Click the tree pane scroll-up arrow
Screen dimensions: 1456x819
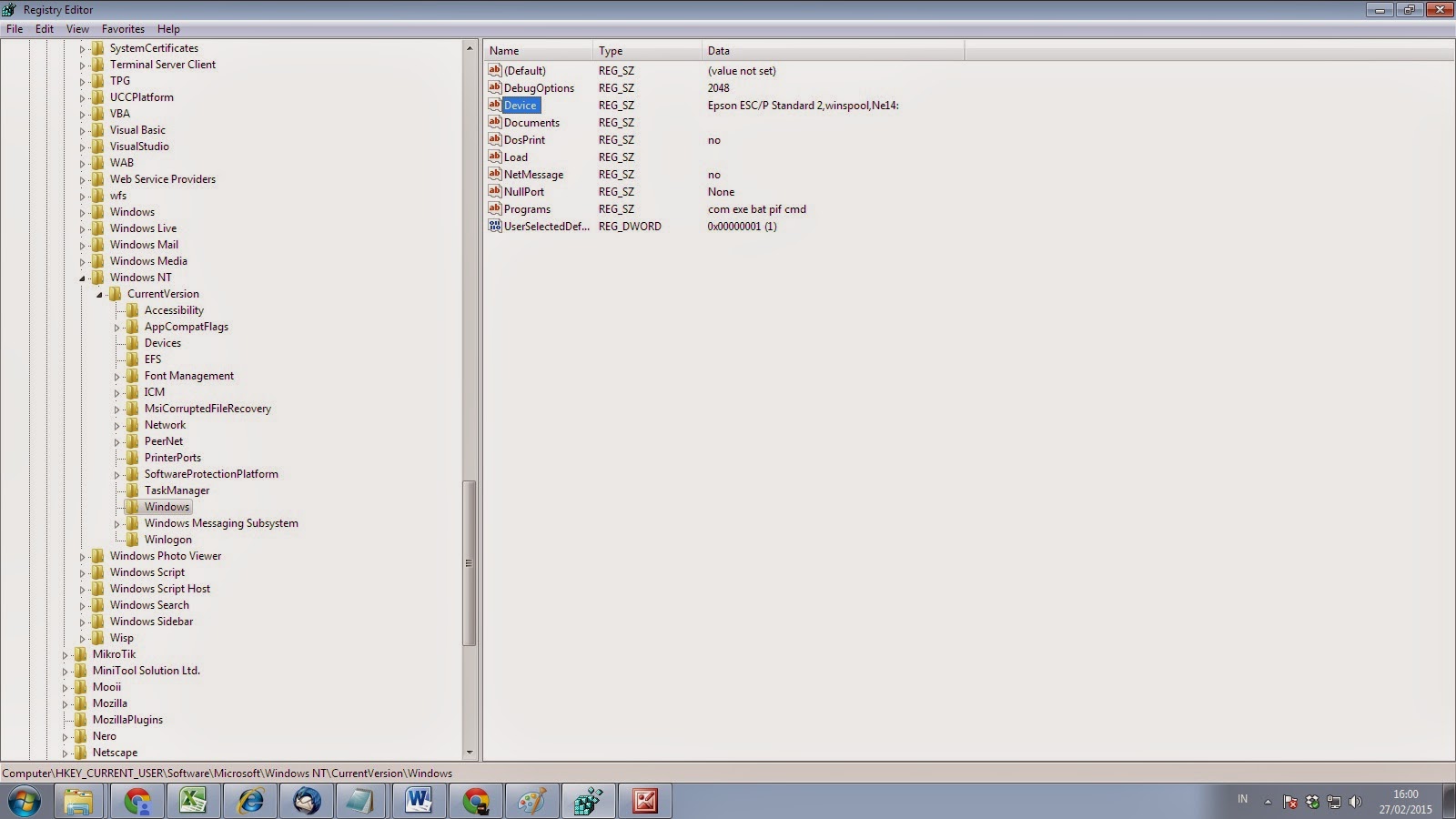click(x=470, y=48)
